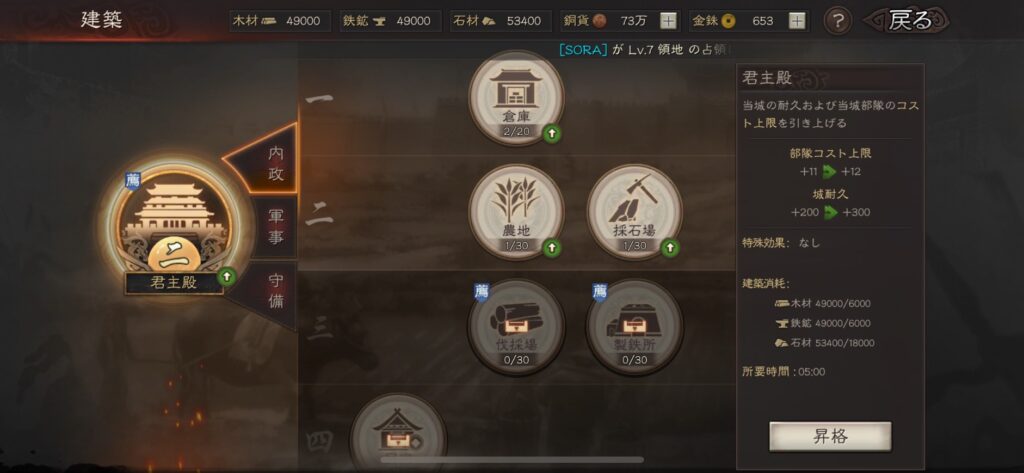Select the locked 伐採場 lumber yard icon
1024x473 pixels.
click(x=516, y=327)
